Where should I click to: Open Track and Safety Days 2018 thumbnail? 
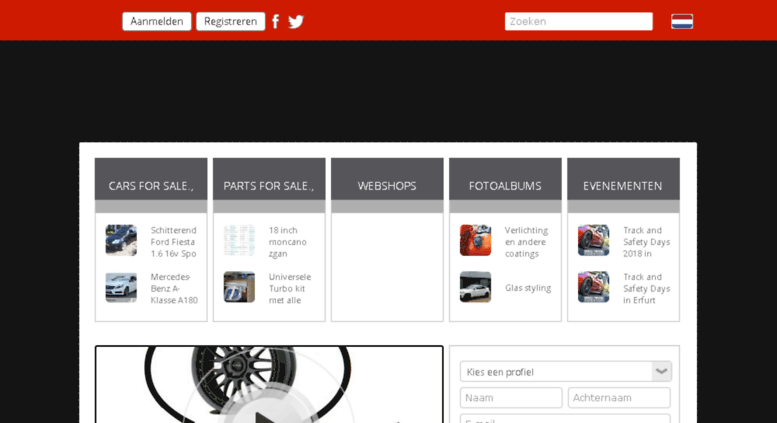click(x=594, y=240)
